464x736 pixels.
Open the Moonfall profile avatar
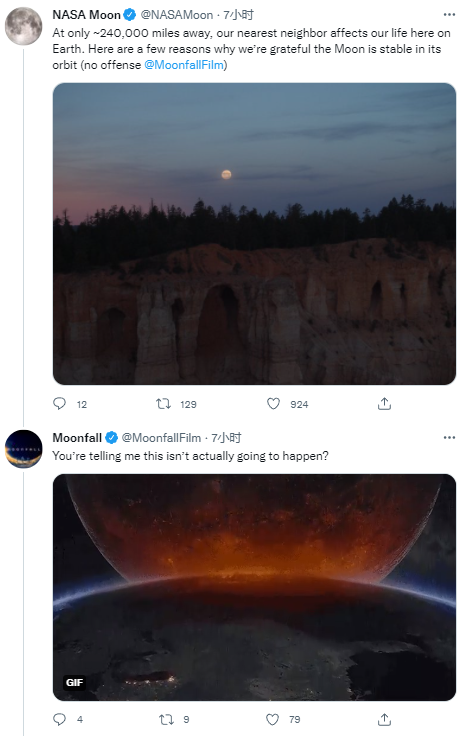tap(23, 449)
